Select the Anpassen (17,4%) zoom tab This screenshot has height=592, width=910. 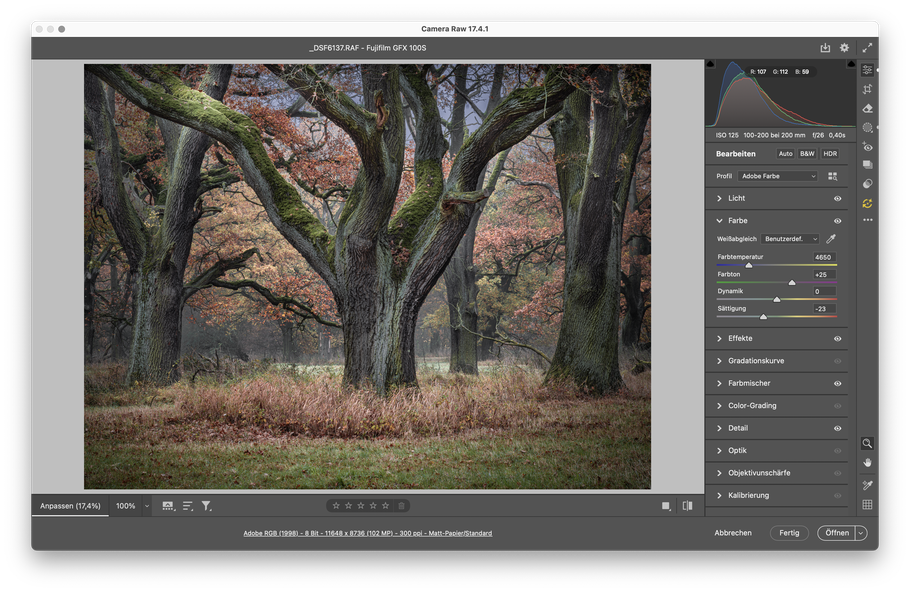point(70,506)
